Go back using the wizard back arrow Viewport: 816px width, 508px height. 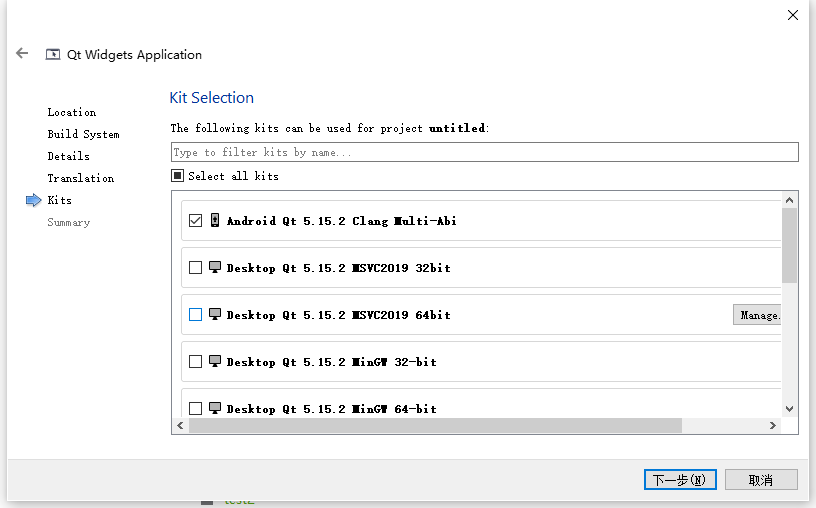[22, 53]
